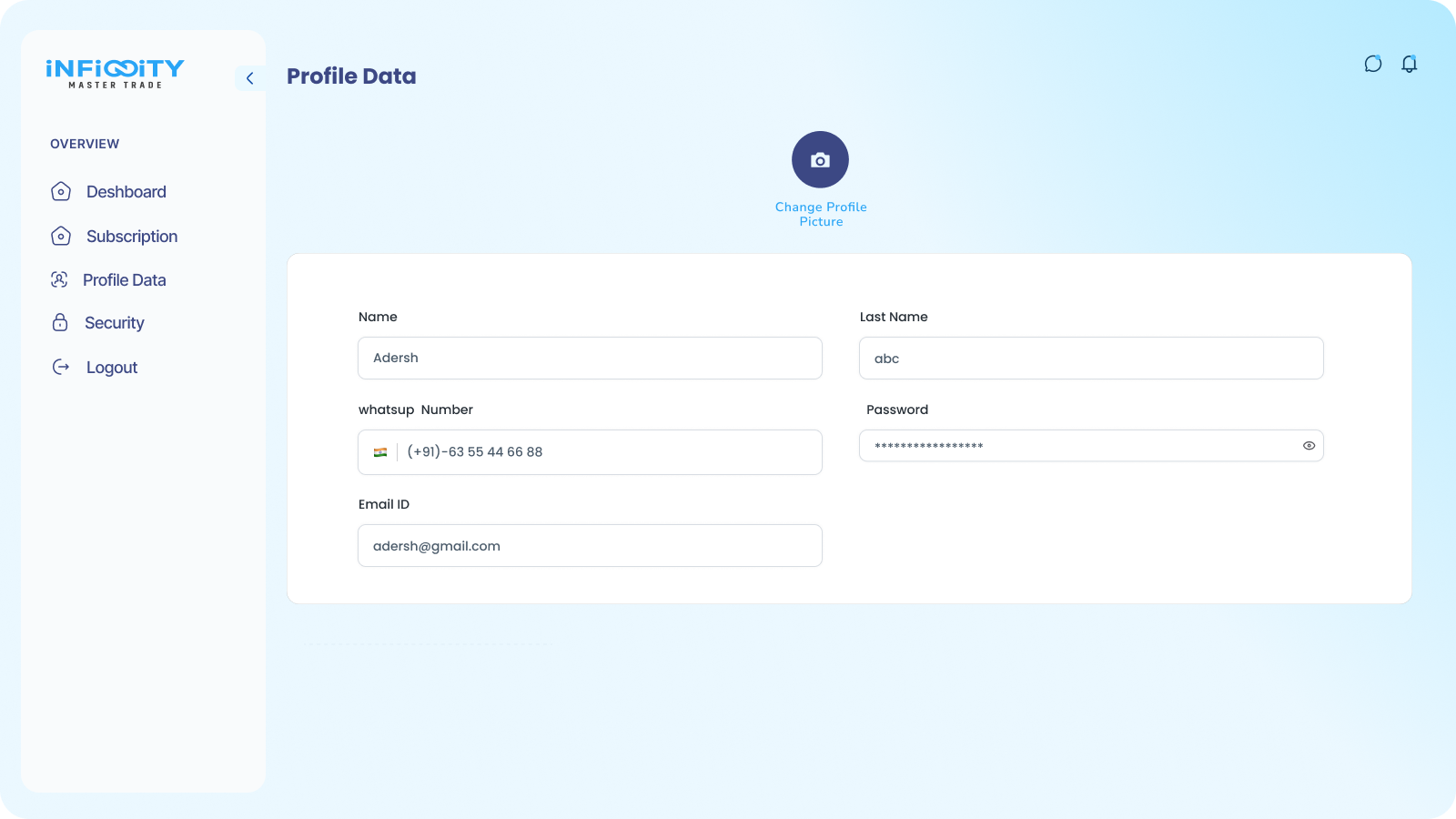Focus the Last Name field
Screen dimensions: 1456x819
[1091, 358]
